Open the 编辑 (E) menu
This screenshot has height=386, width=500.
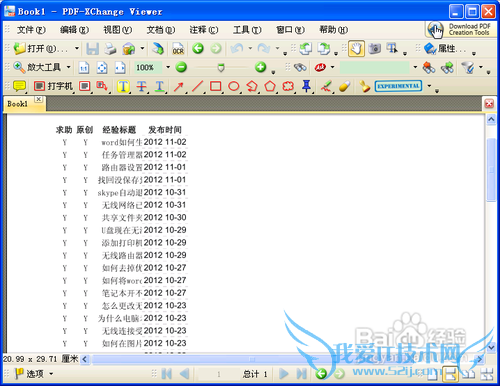click(x=74, y=30)
